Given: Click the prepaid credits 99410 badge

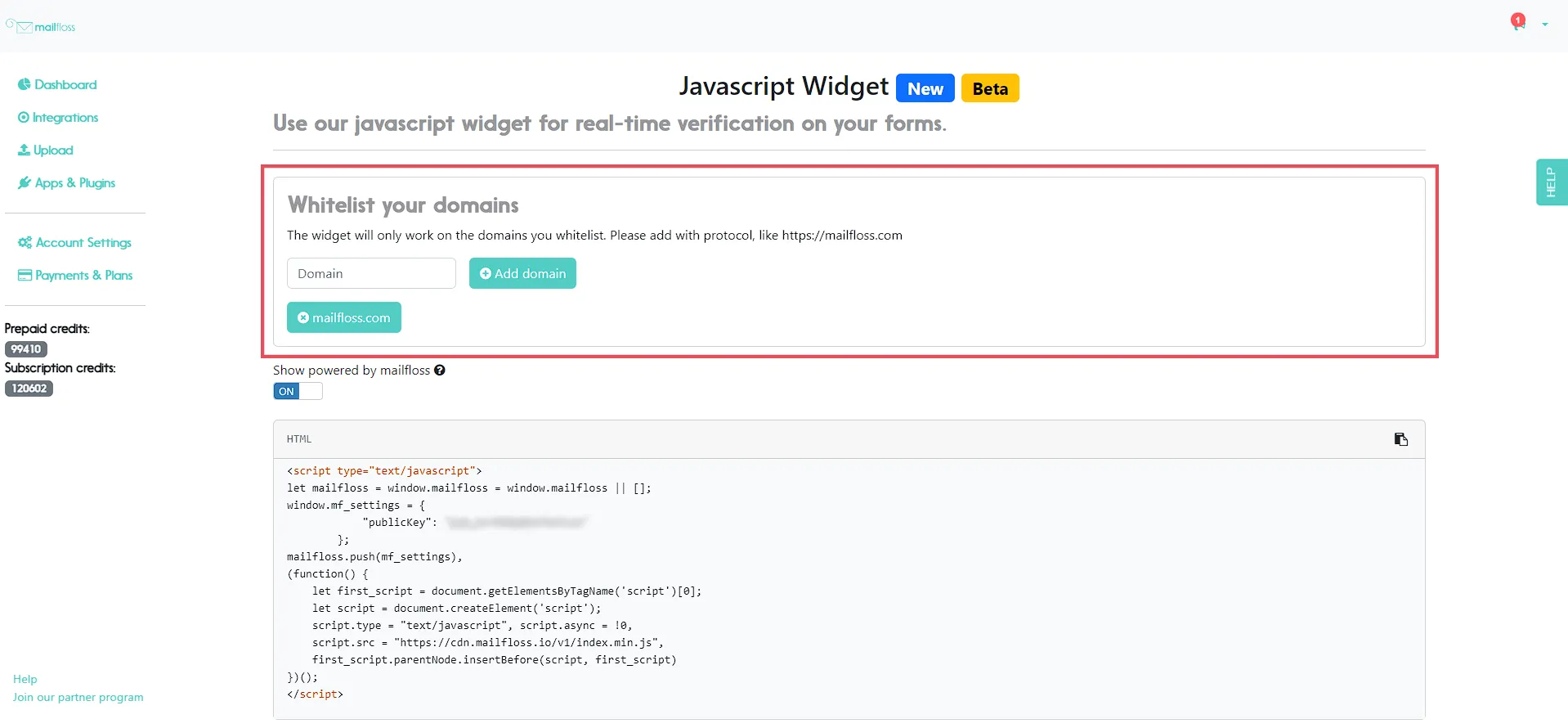Looking at the screenshot, I should click(x=26, y=349).
